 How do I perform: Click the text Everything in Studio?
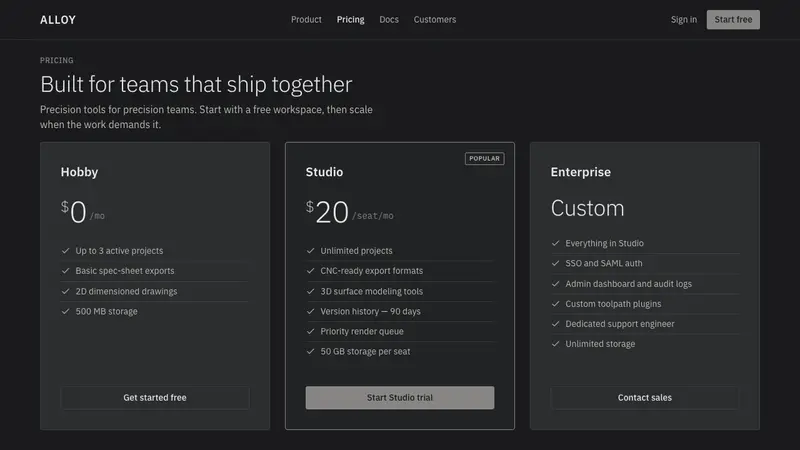pos(605,243)
